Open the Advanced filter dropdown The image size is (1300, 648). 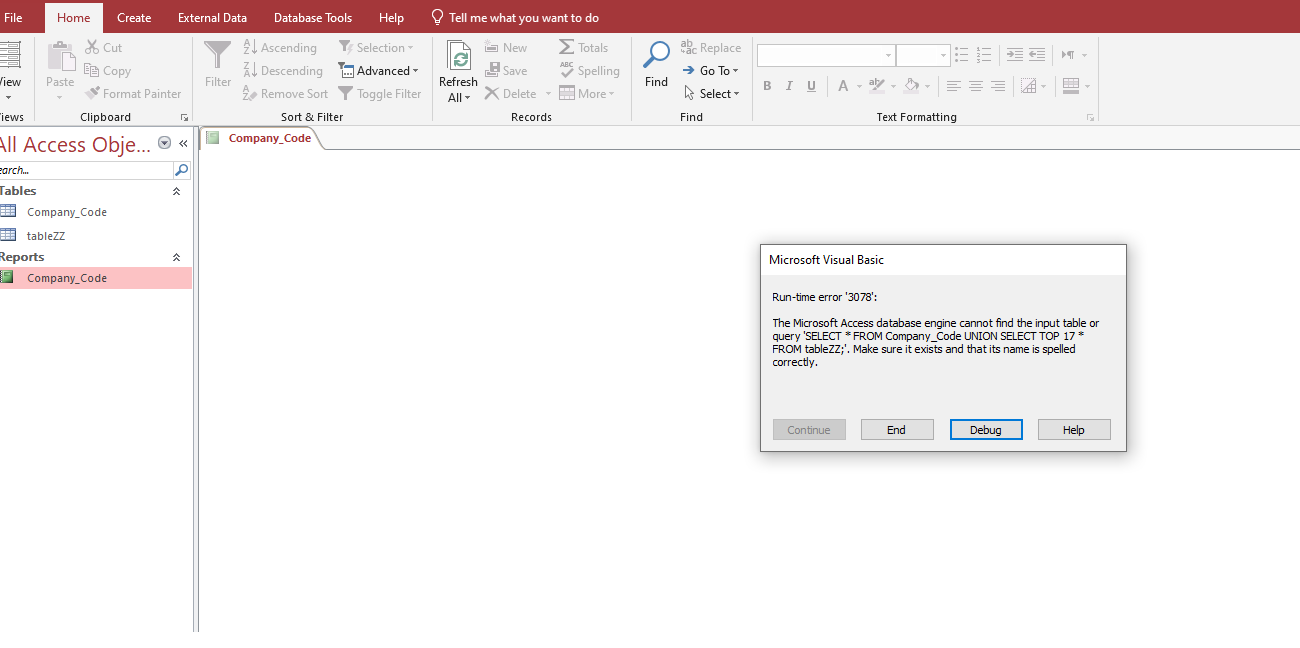click(379, 71)
